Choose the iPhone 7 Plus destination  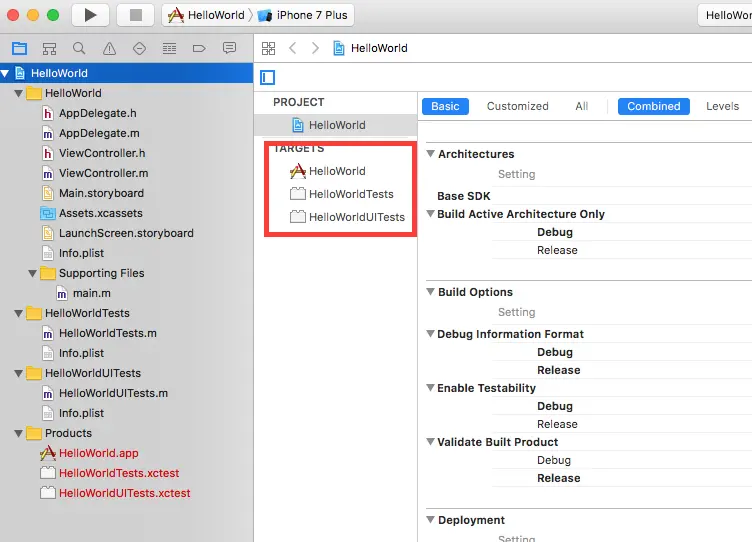303,15
